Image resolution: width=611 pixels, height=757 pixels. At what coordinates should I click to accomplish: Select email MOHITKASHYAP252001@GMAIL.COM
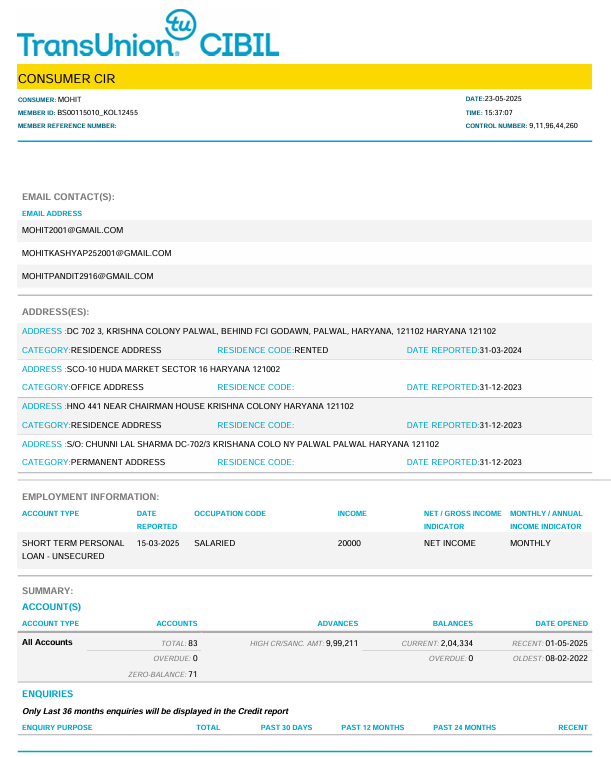pyautogui.click(x=97, y=253)
